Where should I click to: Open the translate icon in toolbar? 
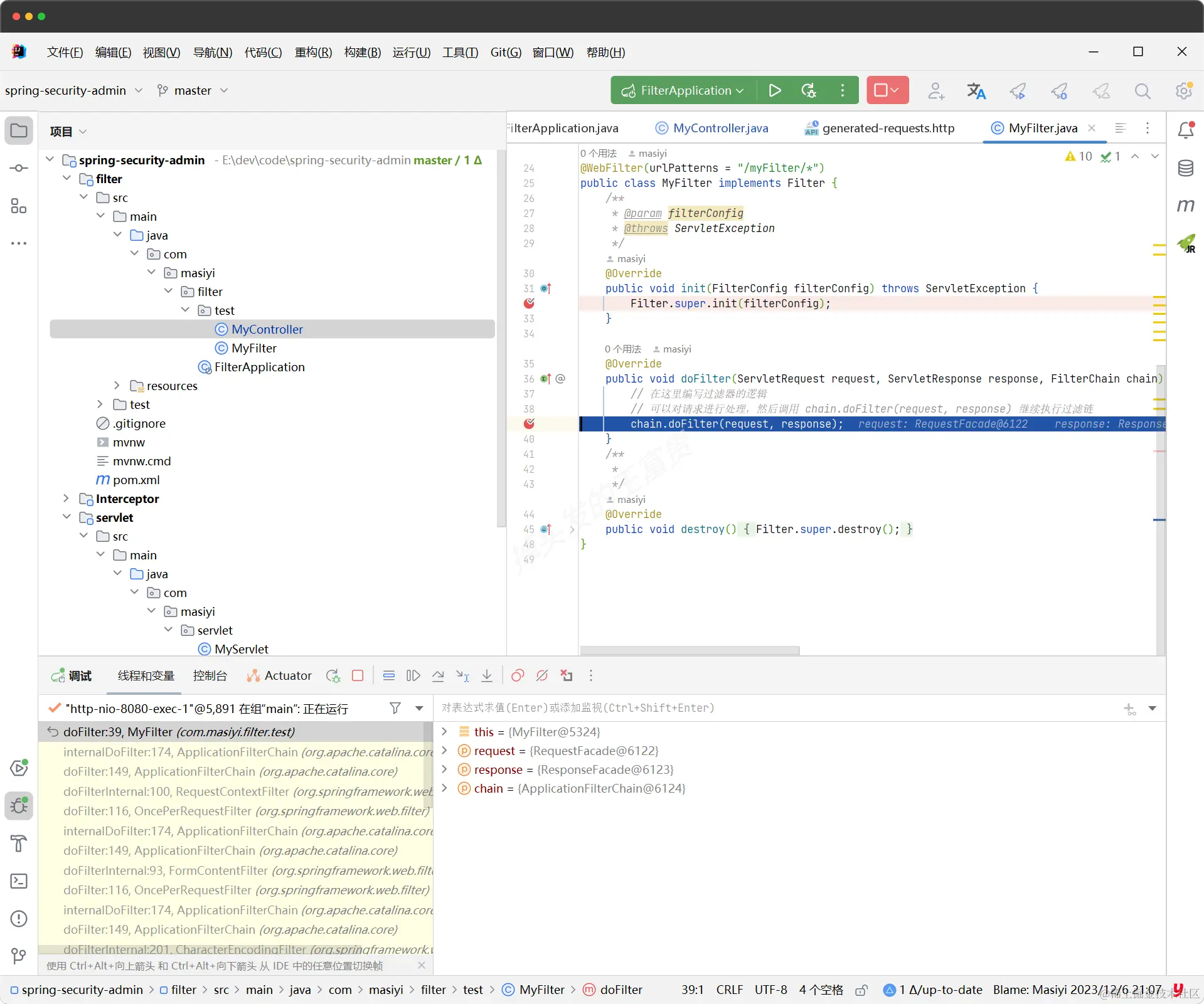tap(976, 91)
